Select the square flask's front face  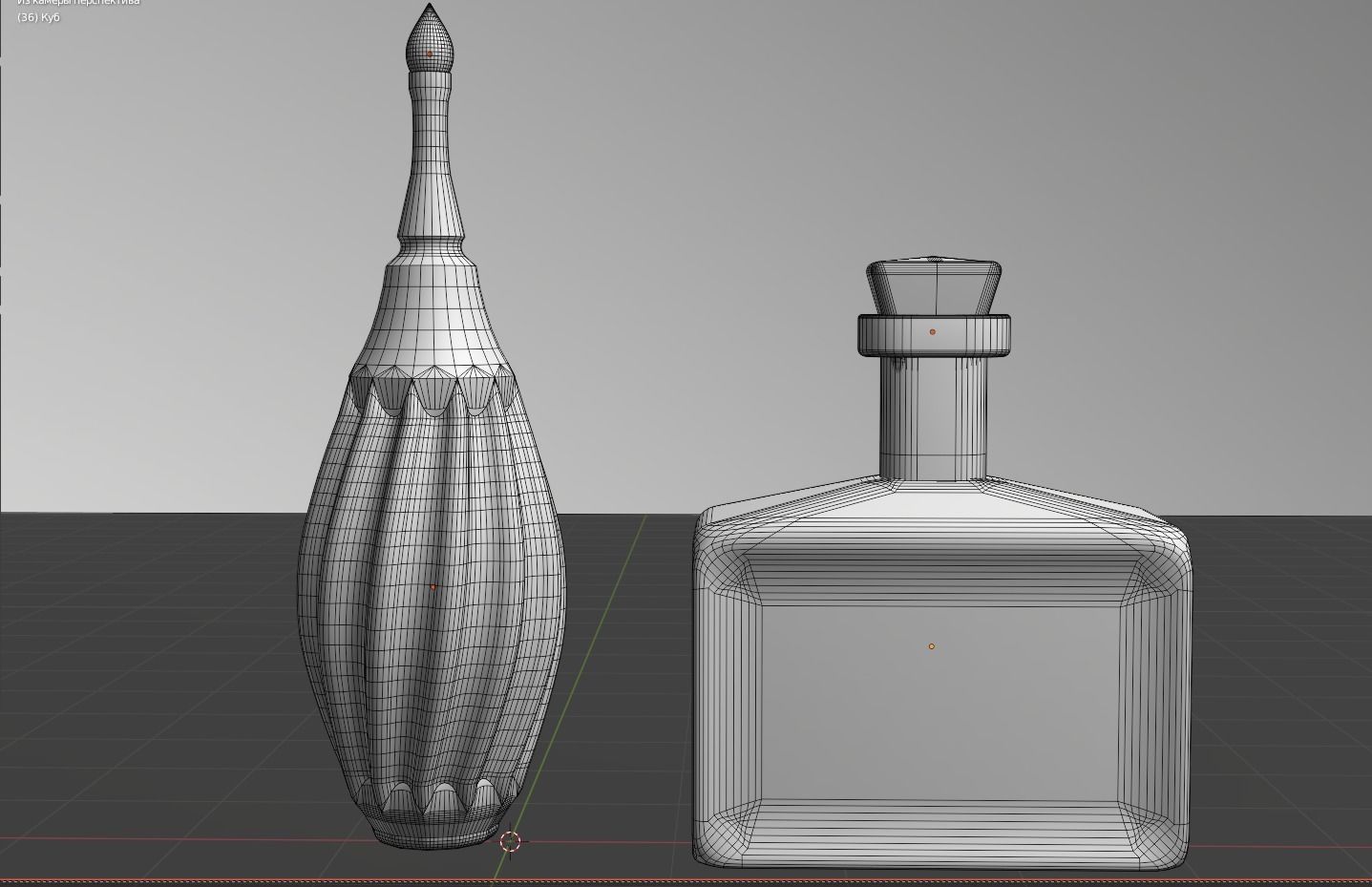coord(940,702)
